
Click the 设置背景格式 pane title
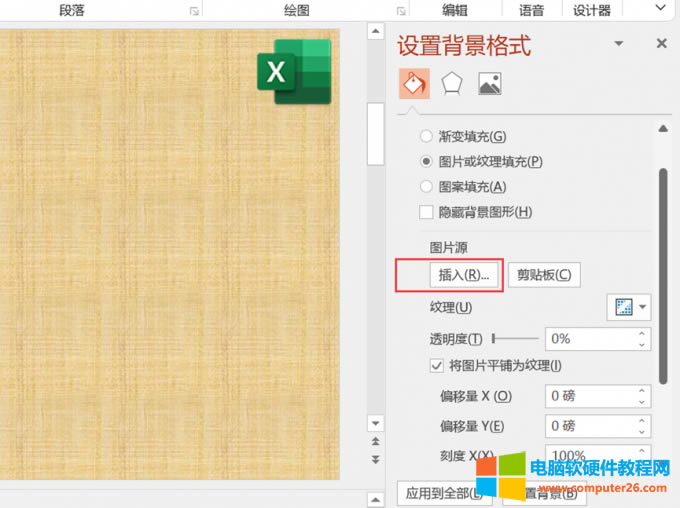tap(464, 45)
